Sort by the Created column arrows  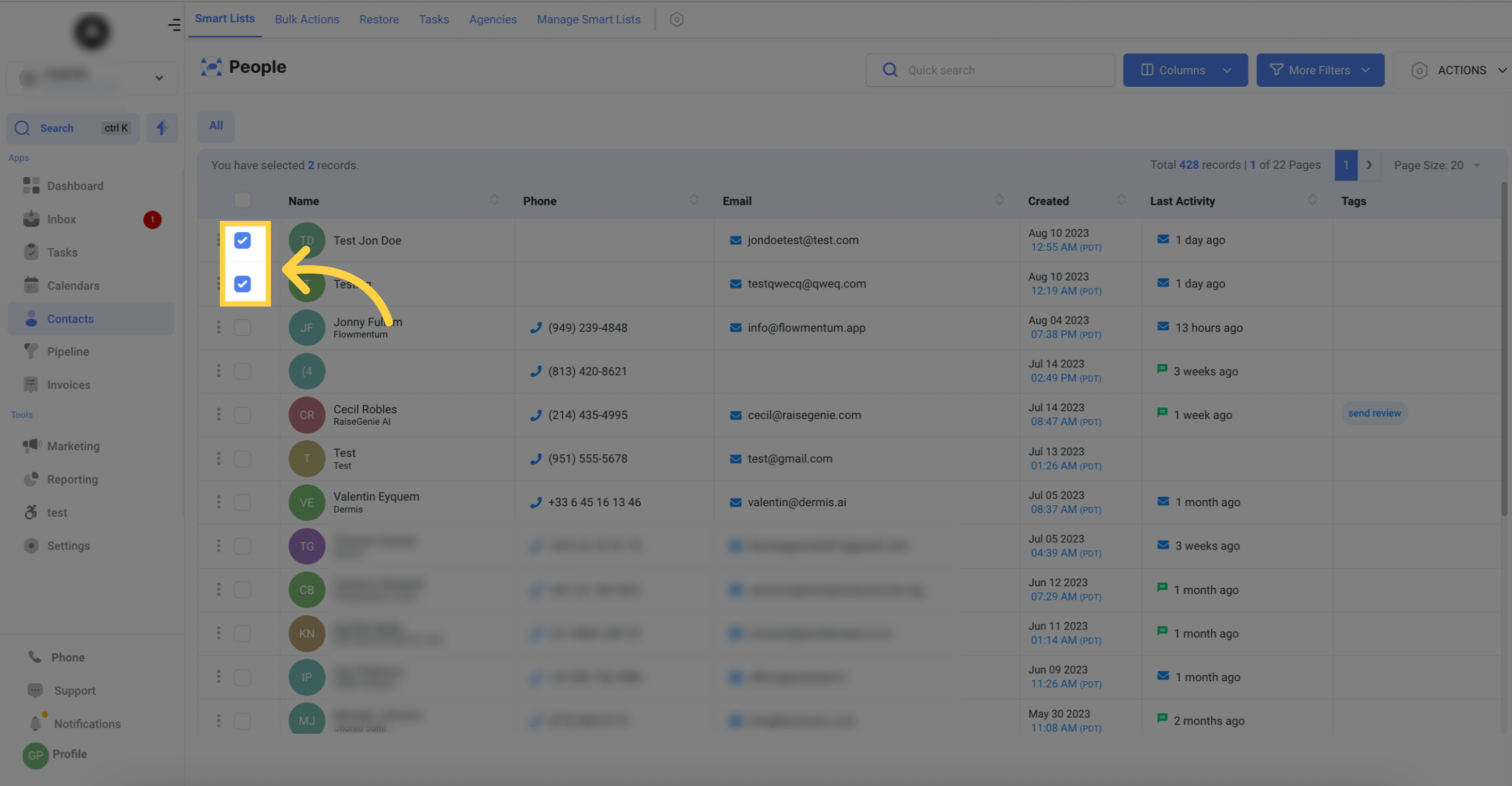click(1121, 200)
